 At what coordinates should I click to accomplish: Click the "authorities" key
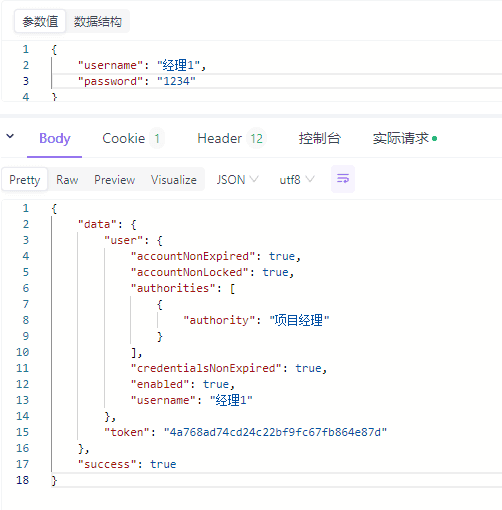click(x=173, y=288)
